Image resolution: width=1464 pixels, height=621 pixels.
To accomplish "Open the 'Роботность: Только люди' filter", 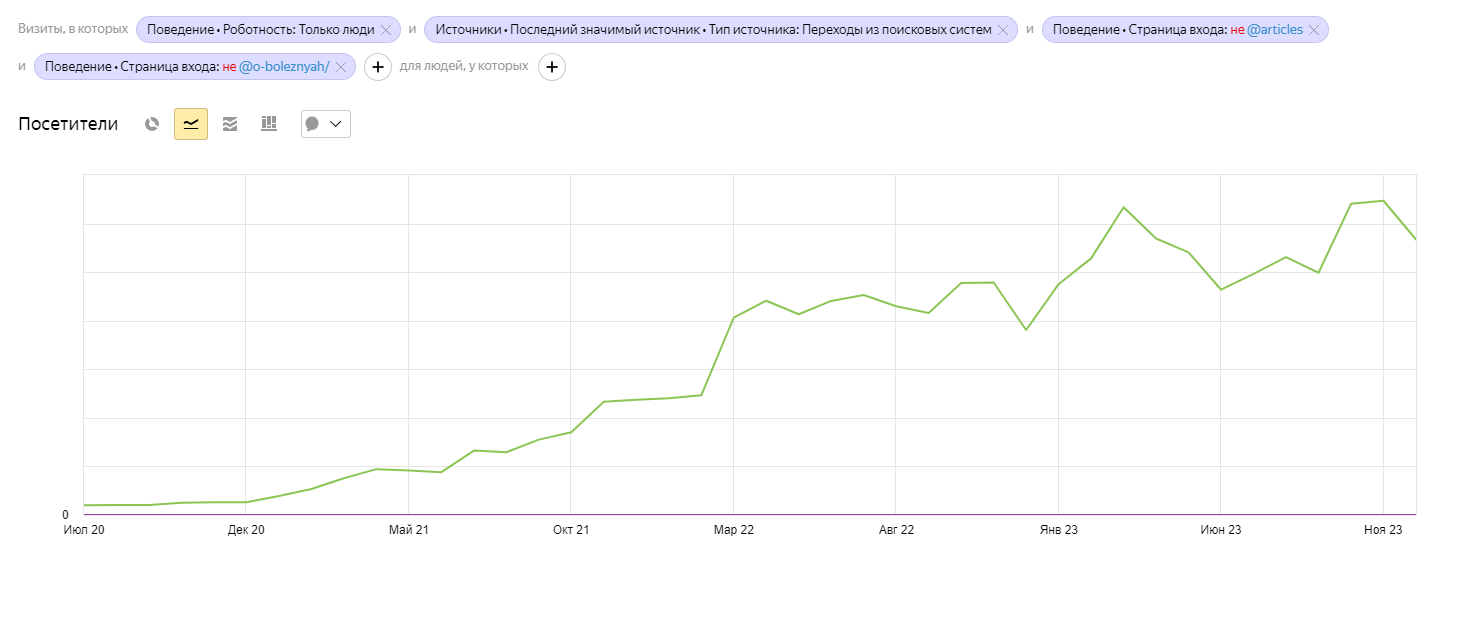I will click(260, 30).
